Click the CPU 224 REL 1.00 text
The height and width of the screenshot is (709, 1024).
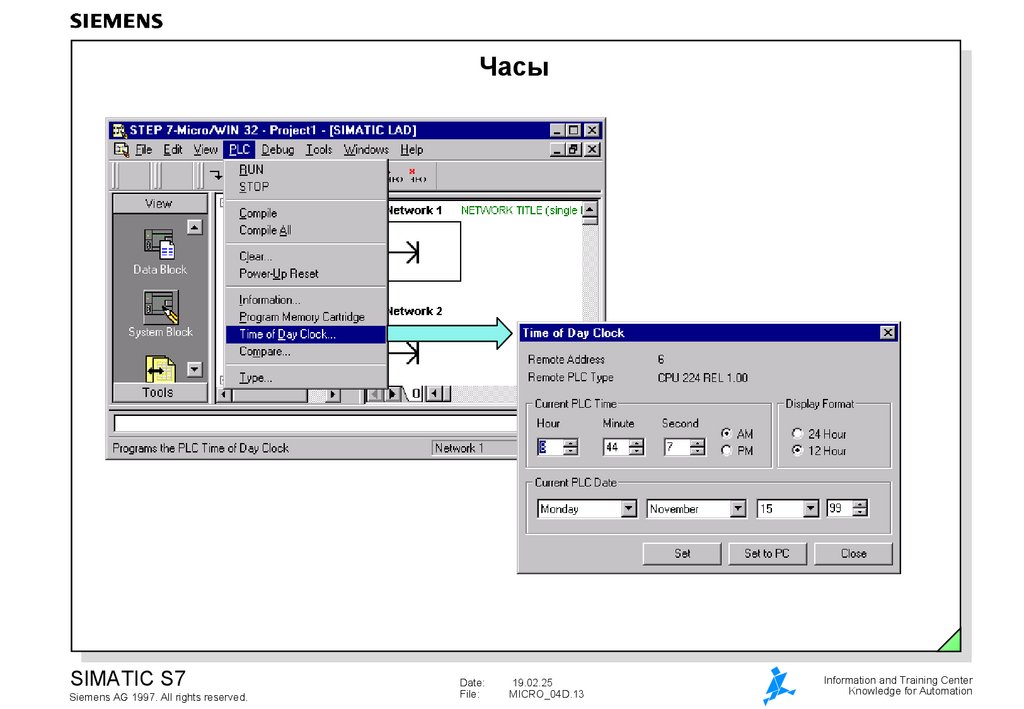point(703,377)
